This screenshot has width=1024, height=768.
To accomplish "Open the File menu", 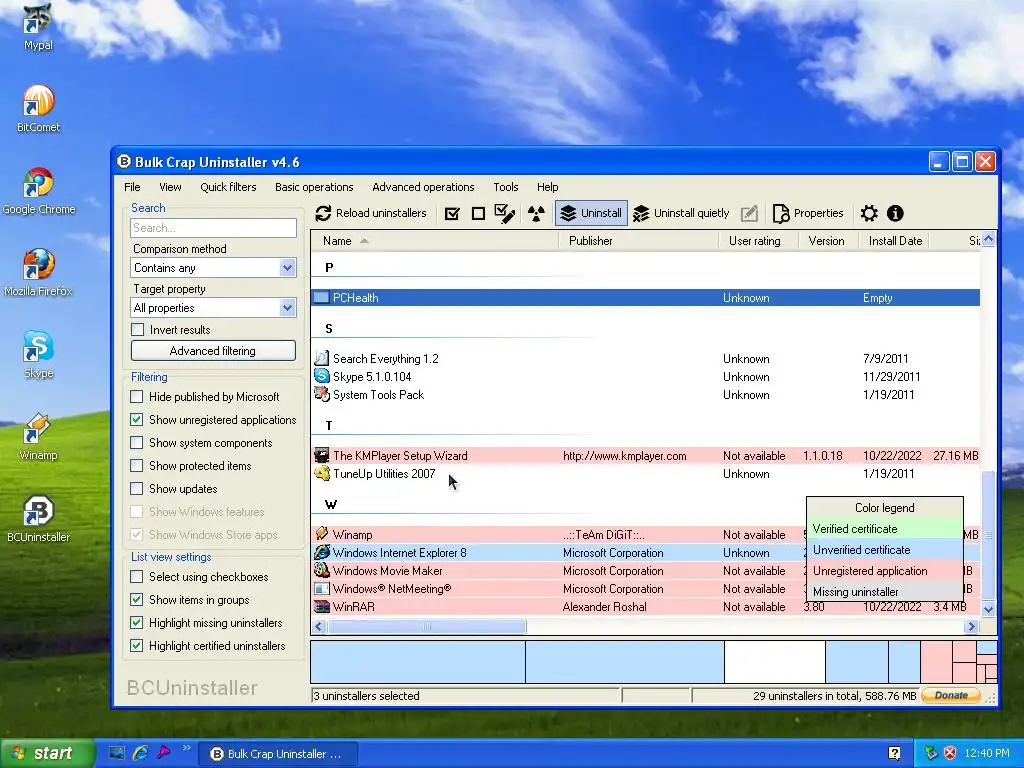I will 133,187.
